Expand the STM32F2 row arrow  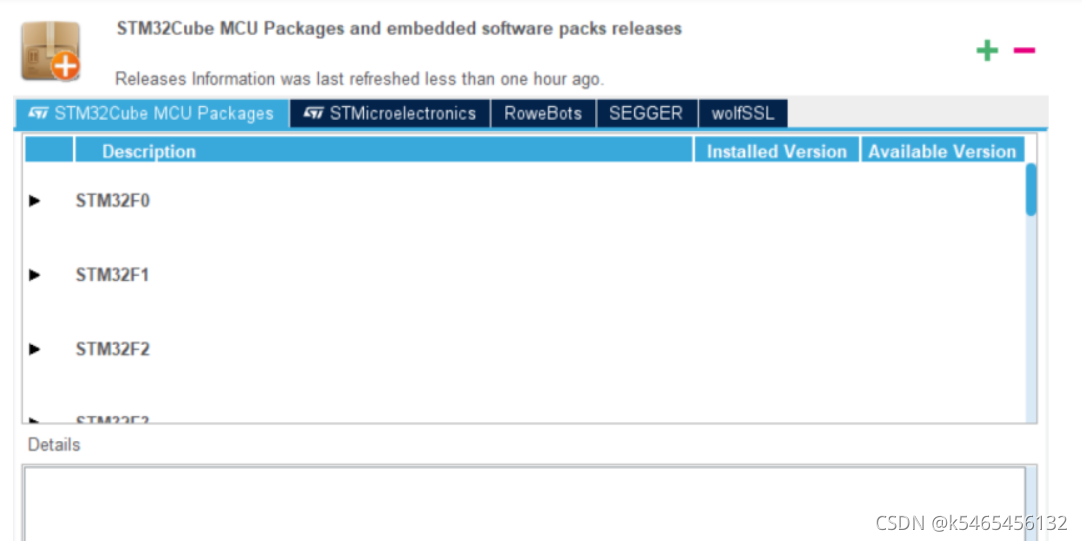point(35,349)
